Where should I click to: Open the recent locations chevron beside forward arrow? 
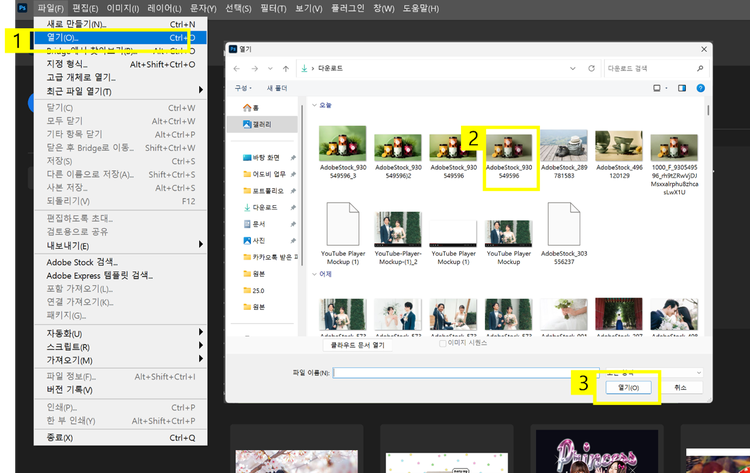(270, 68)
